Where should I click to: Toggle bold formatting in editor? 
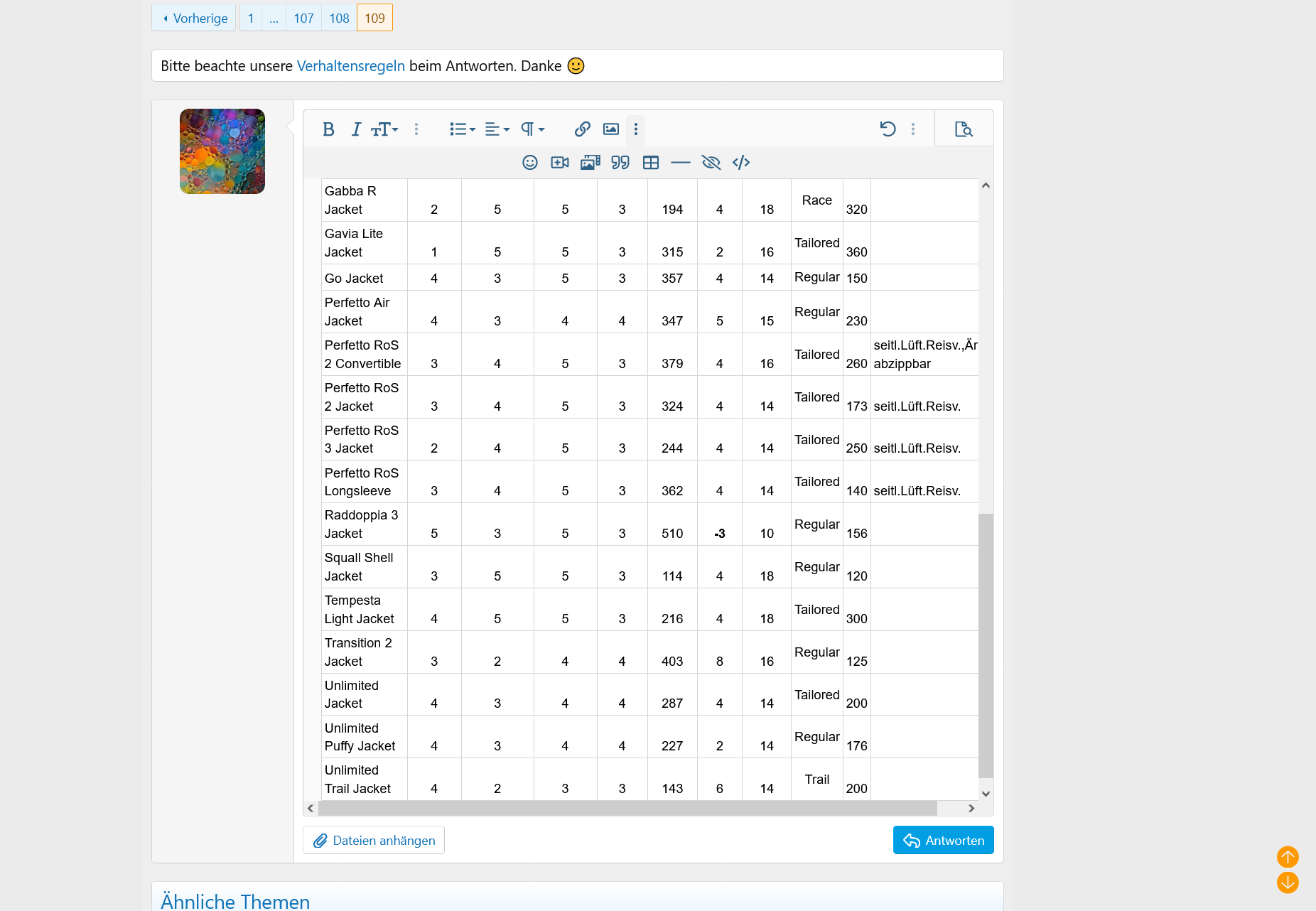click(x=328, y=129)
